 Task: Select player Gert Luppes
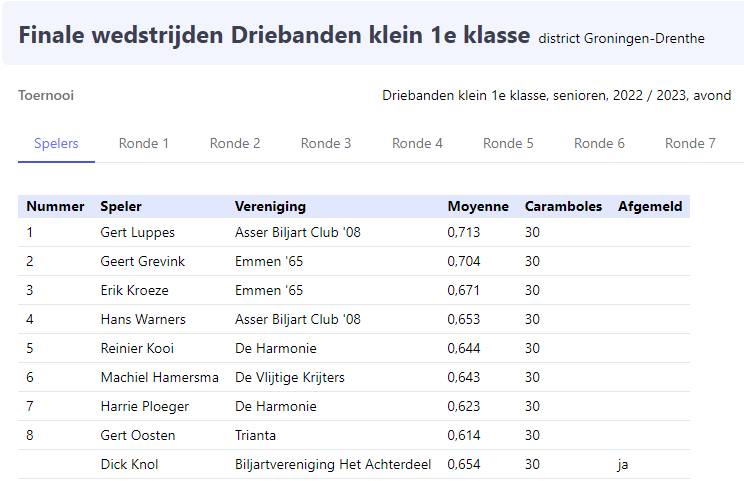138,233
